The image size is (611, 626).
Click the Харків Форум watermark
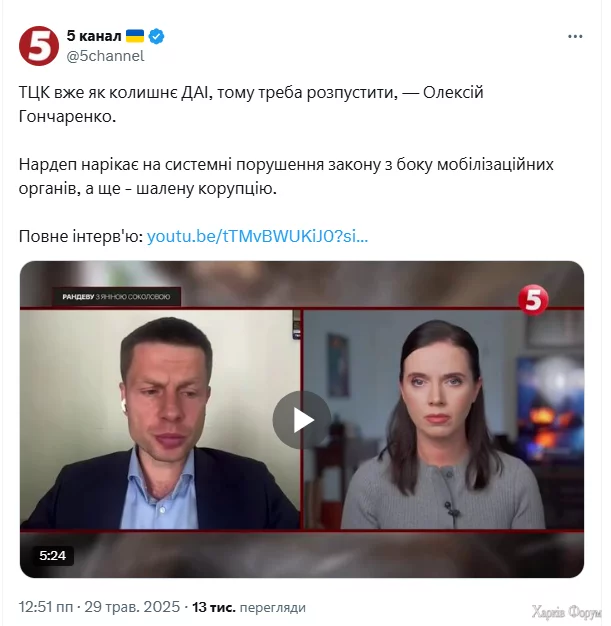(566, 612)
